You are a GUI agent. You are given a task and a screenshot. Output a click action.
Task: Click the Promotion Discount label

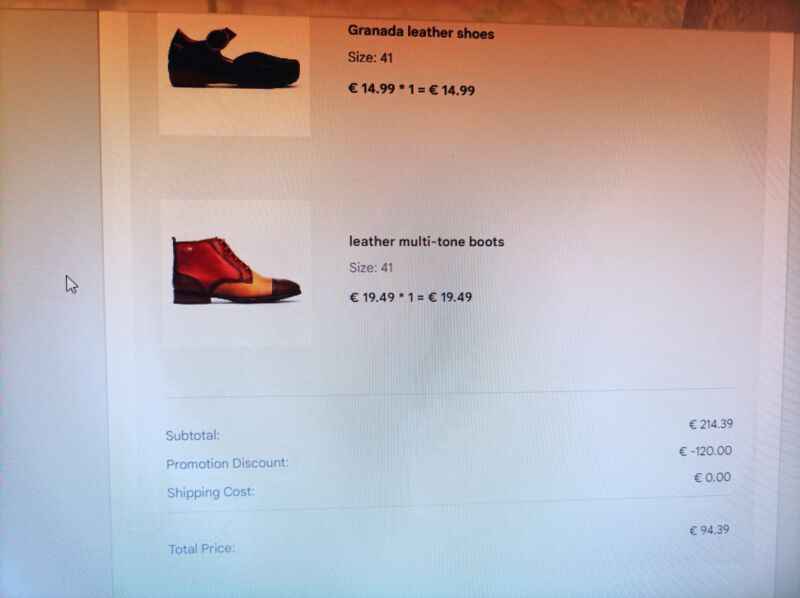[x=228, y=463]
